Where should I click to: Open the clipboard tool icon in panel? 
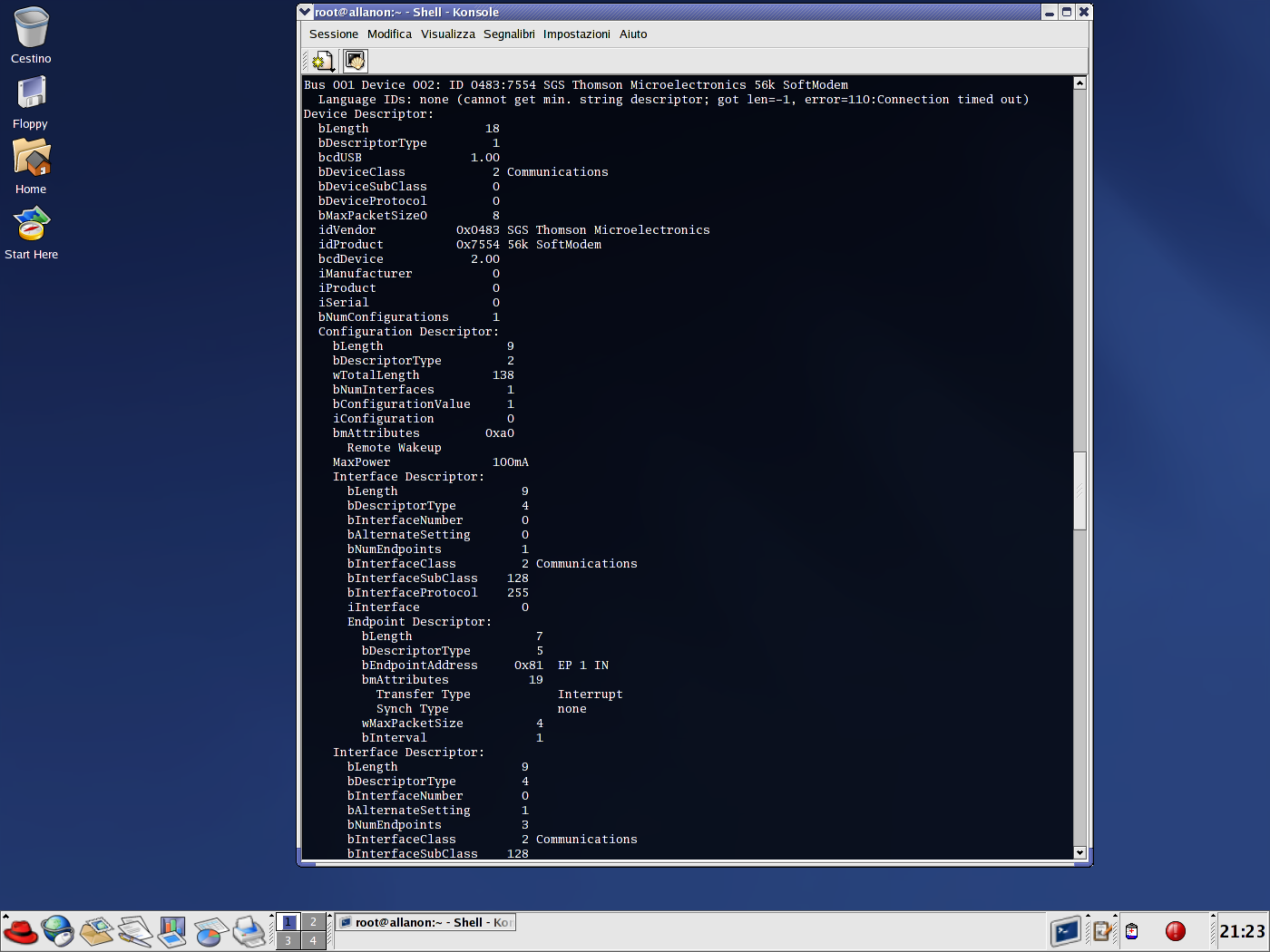[1101, 931]
